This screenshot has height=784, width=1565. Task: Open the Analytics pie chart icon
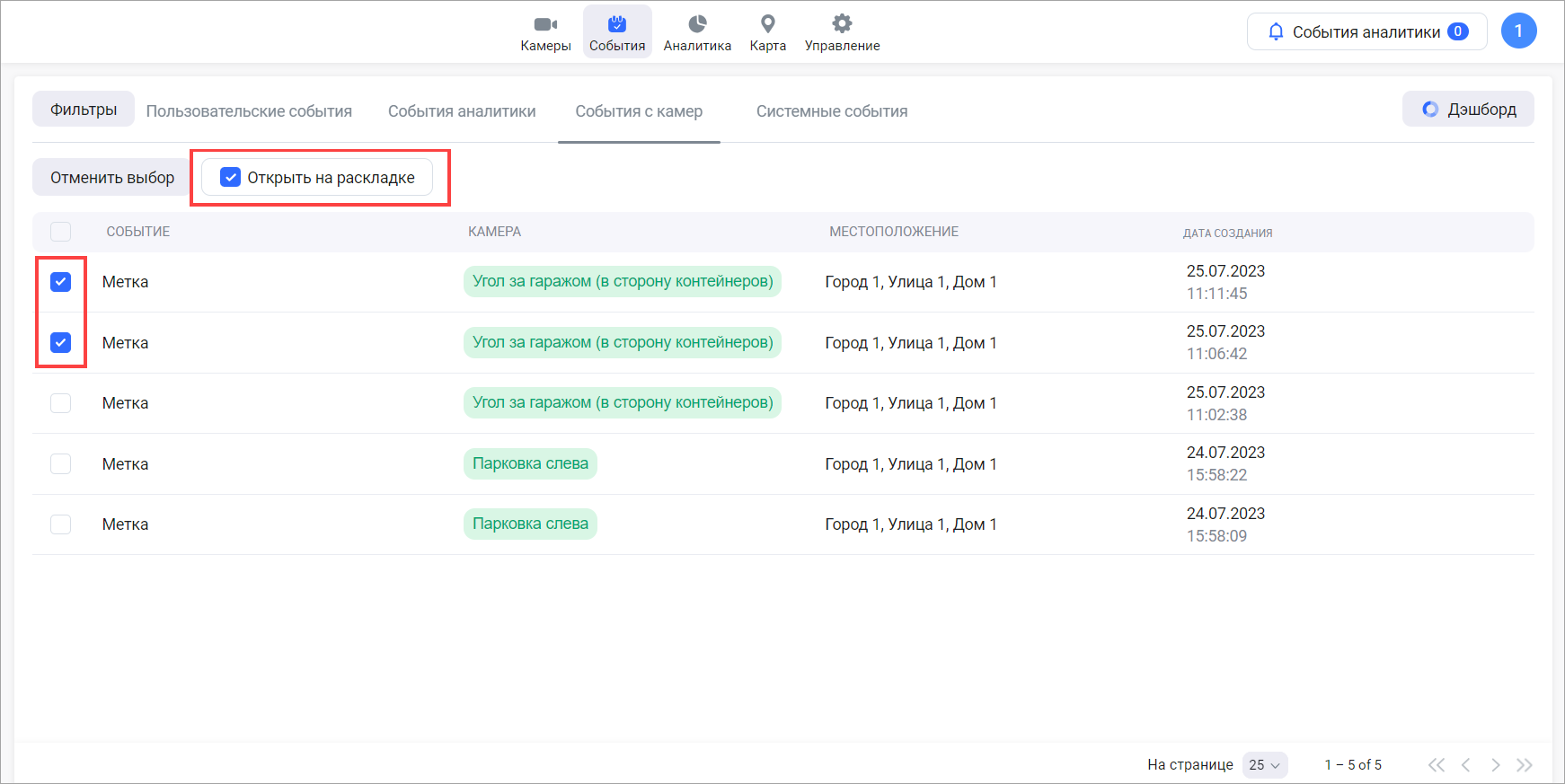tap(697, 24)
